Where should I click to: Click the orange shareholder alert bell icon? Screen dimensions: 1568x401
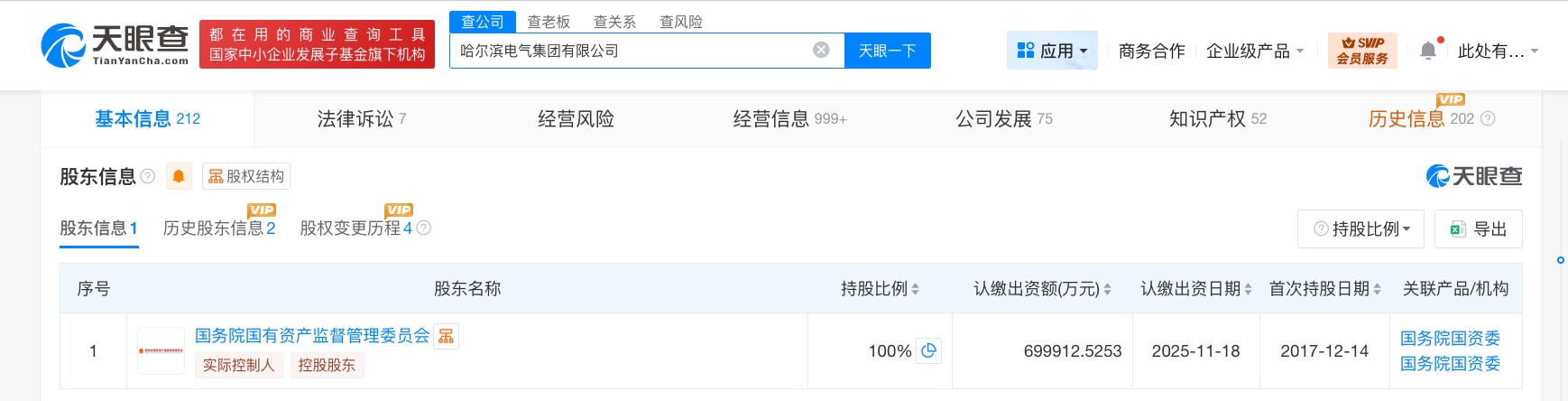click(x=179, y=176)
